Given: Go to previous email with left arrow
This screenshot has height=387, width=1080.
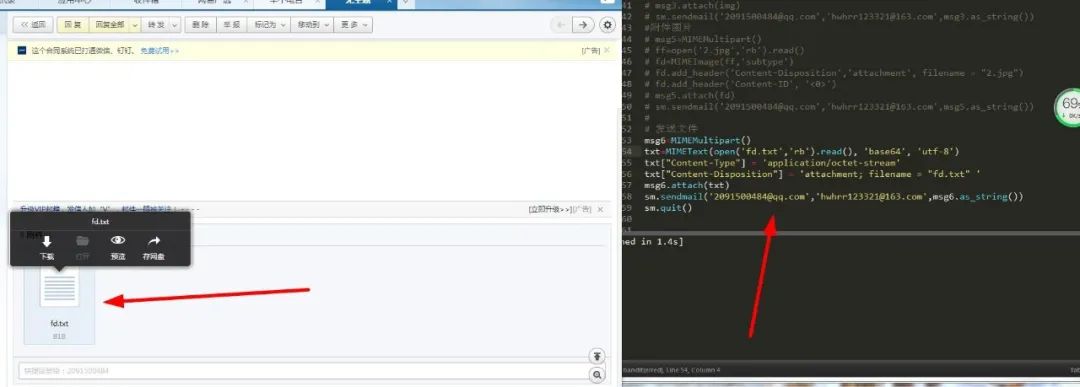Looking at the screenshot, I should [561, 25].
